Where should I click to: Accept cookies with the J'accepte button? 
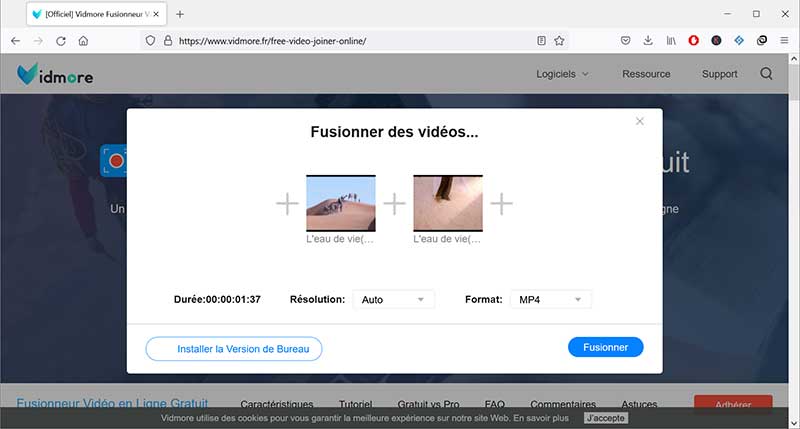coord(606,418)
